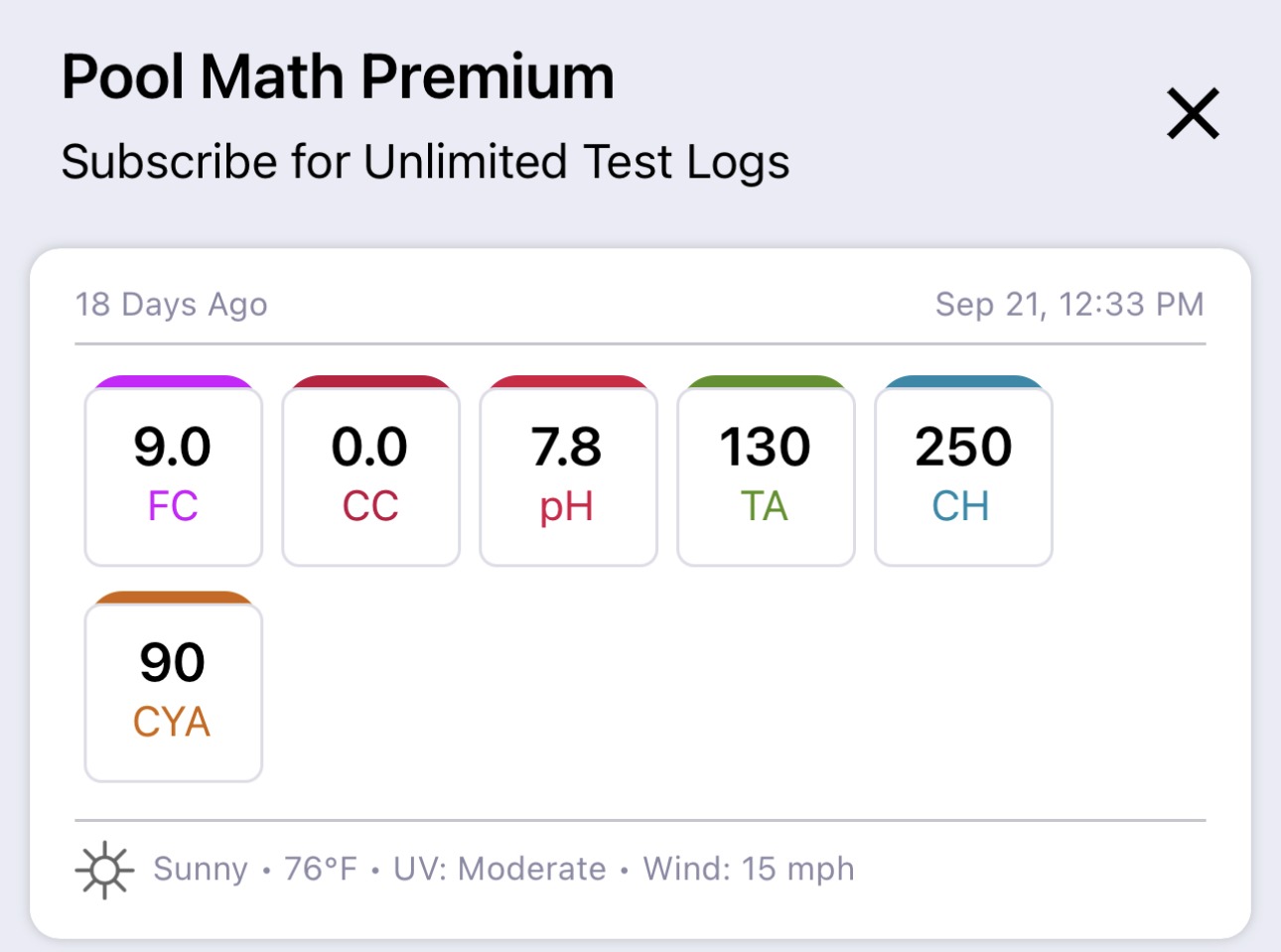Tap the CH 250 tile
This screenshot has height=952, width=1281.
963,476
